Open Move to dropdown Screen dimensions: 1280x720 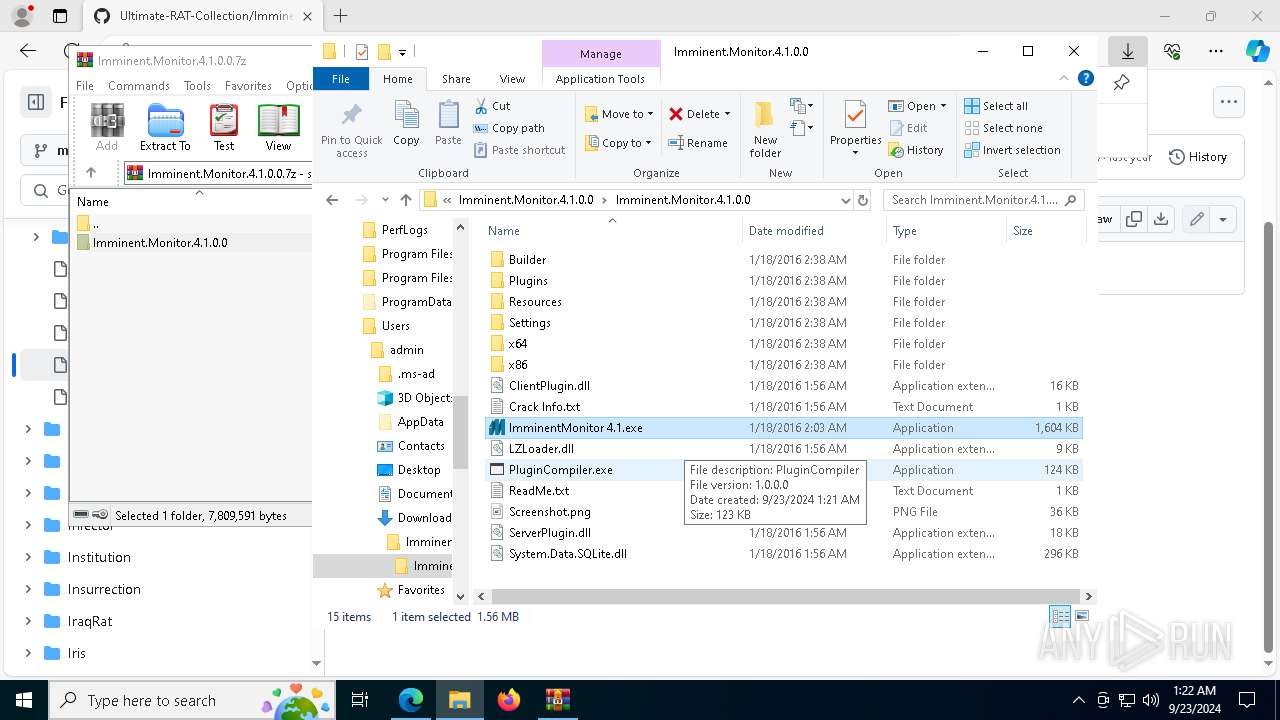click(619, 114)
